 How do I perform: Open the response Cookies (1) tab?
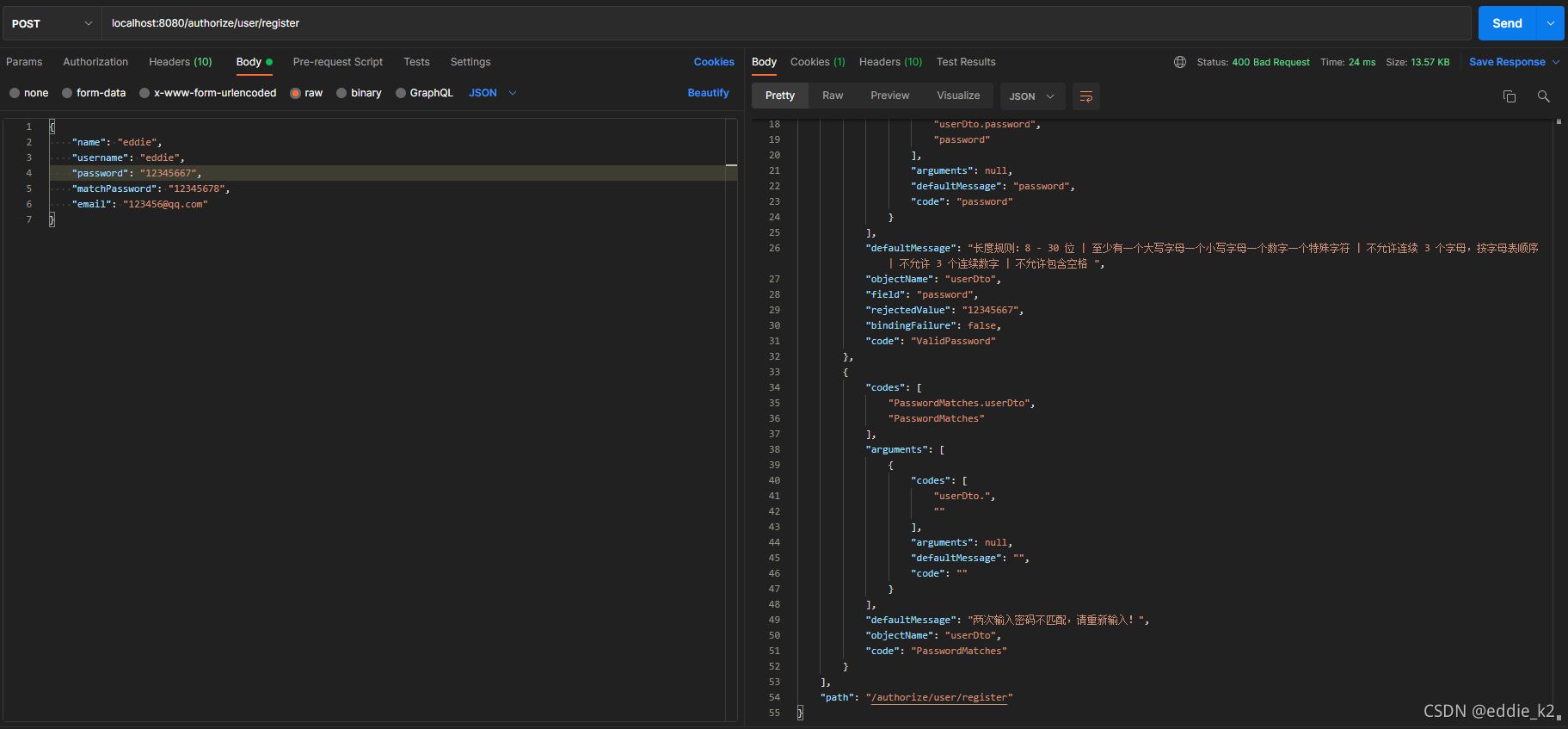(818, 62)
